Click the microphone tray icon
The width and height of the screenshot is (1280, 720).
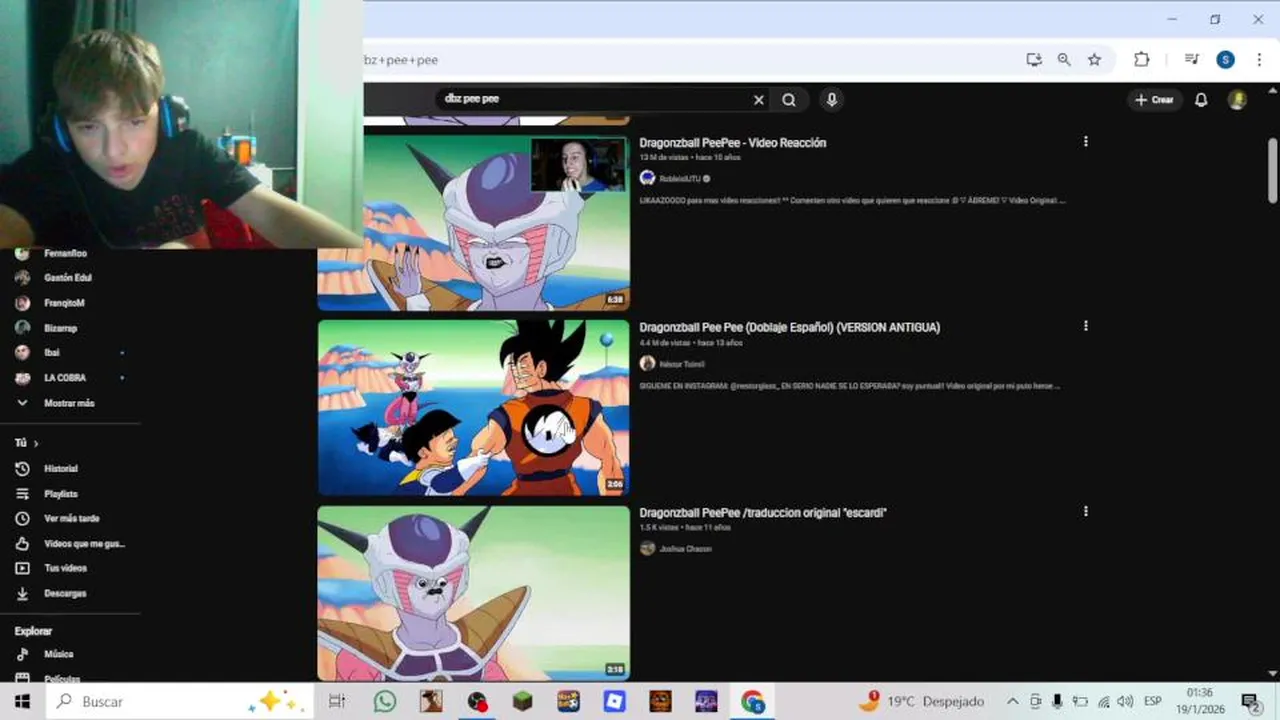[x=1057, y=702]
